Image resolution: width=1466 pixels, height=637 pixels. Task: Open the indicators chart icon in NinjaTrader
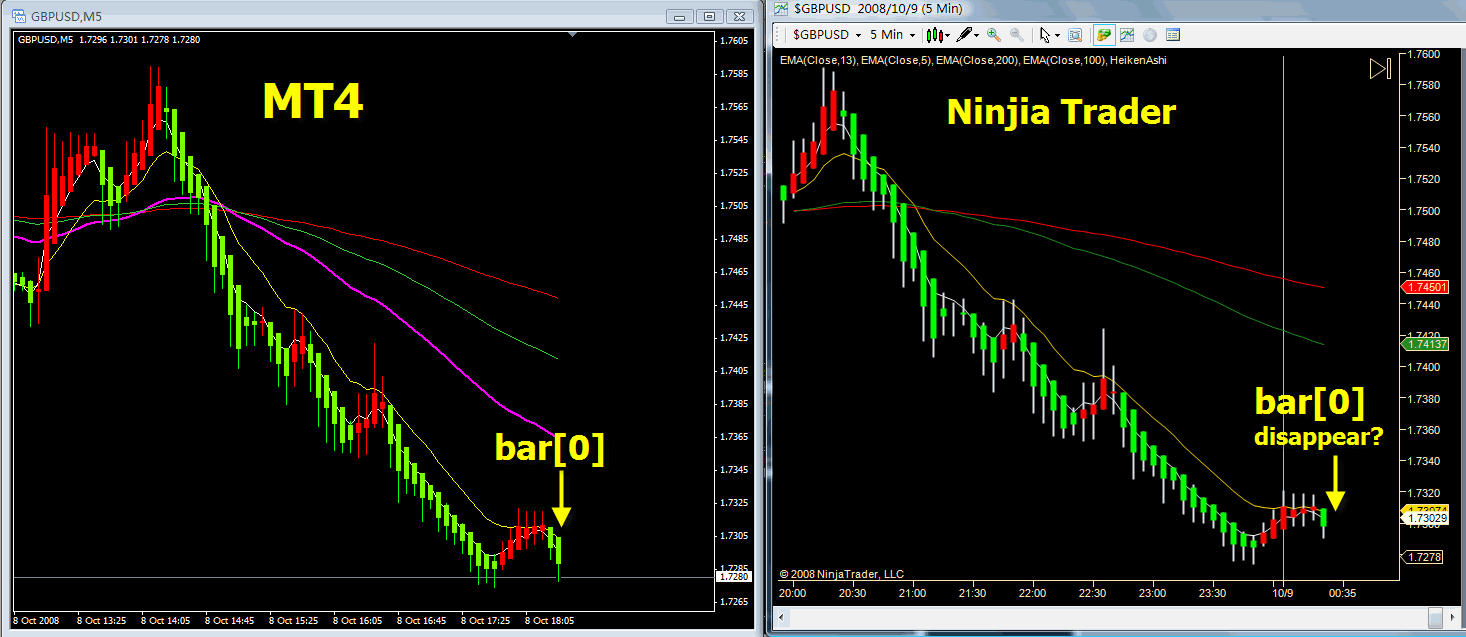point(1127,35)
